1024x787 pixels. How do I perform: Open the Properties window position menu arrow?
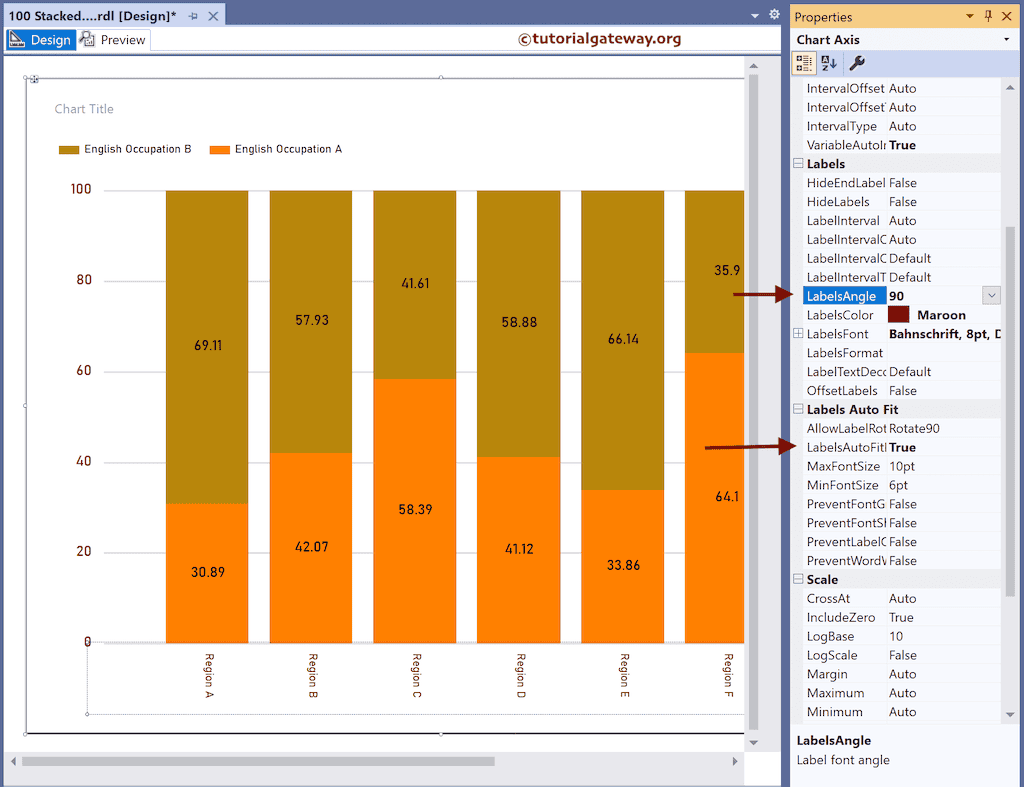(x=969, y=16)
